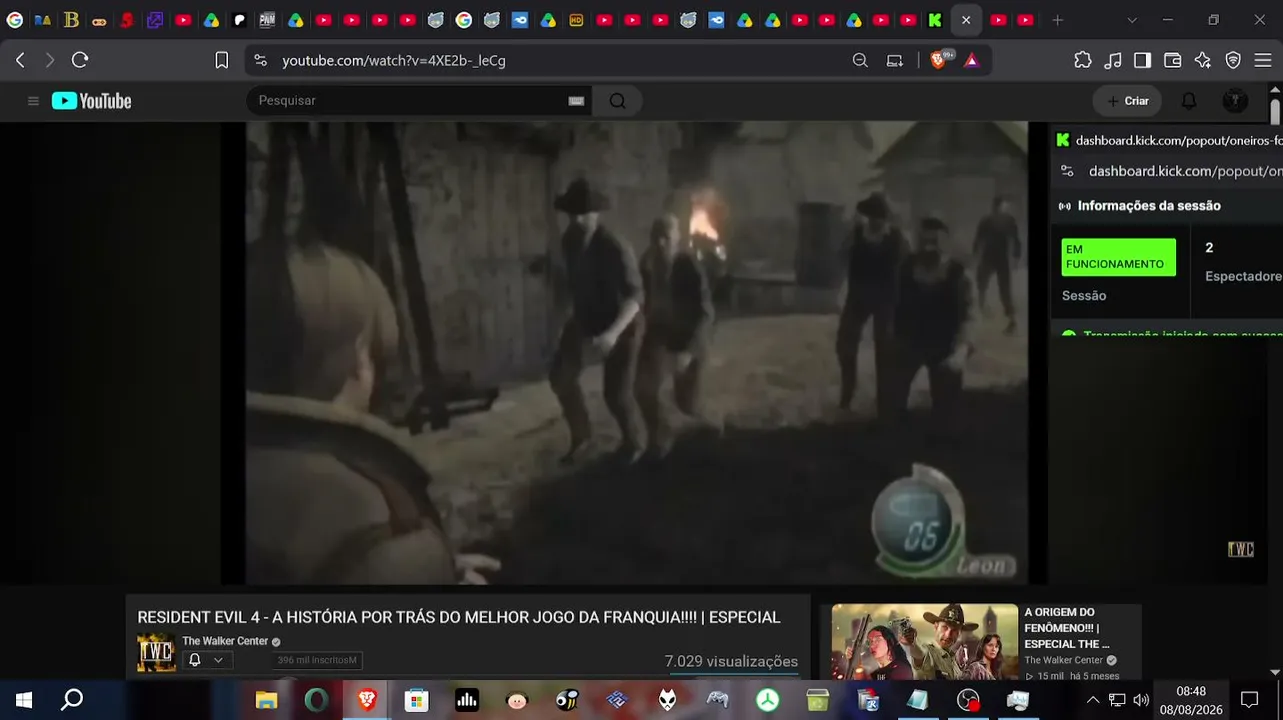
Task: Open the network icon in system tray
Action: (x=1117, y=700)
